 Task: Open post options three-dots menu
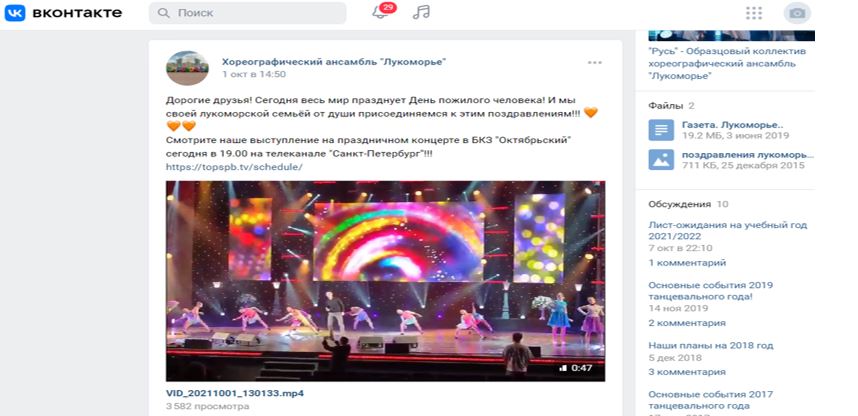point(595,62)
